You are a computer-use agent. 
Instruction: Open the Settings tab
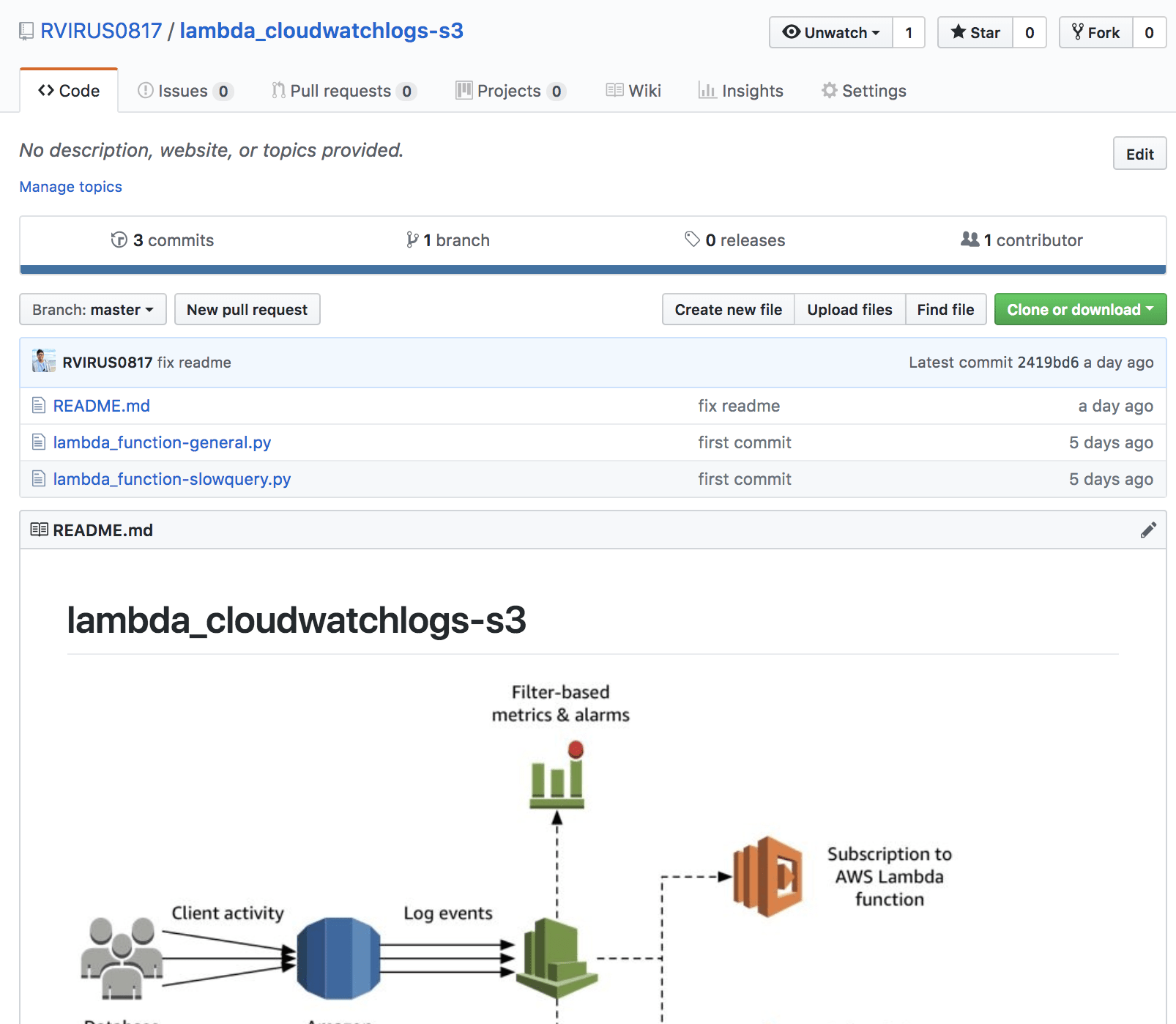(864, 91)
